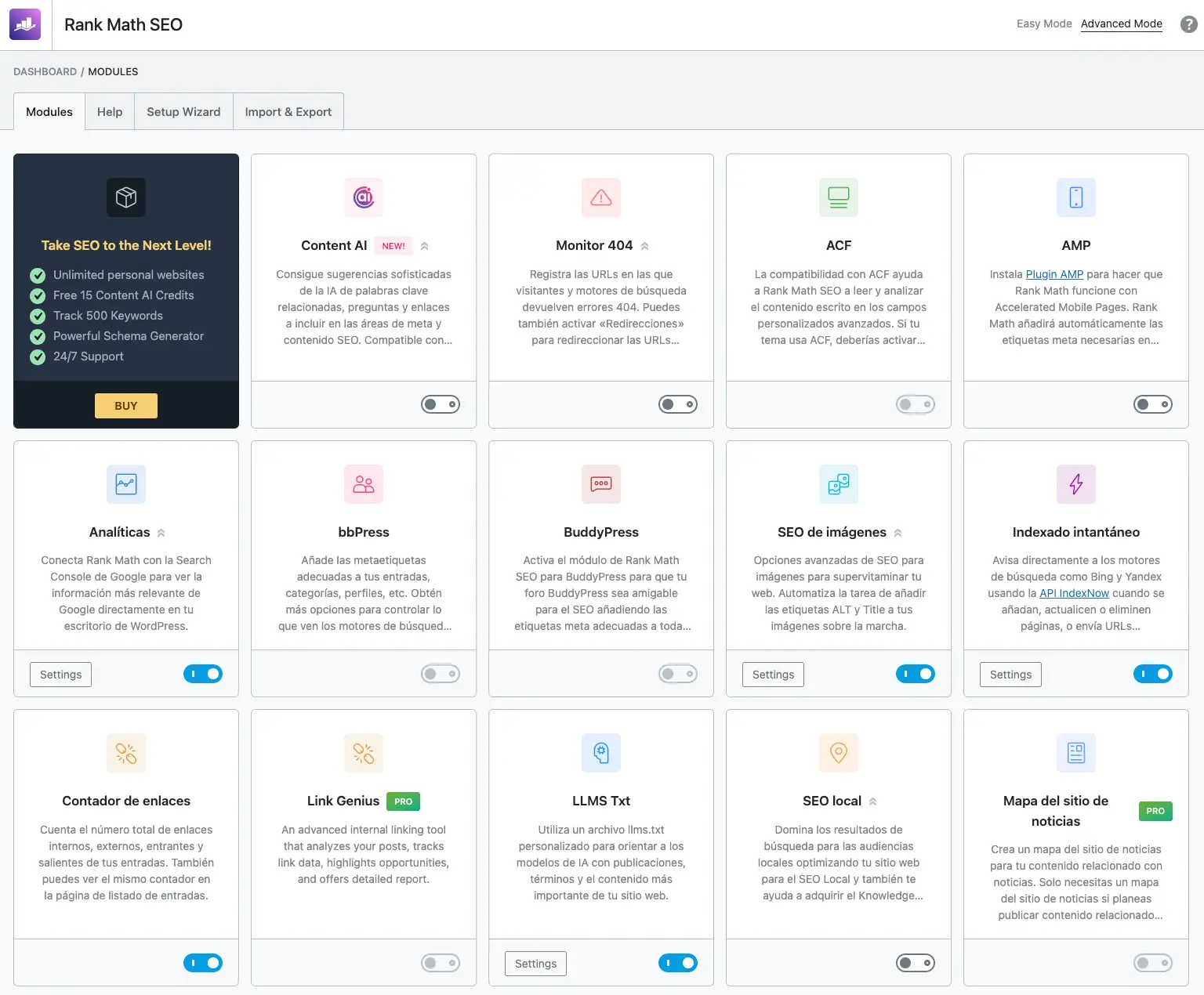The height and width of the screenshot is (995, 1204).
Task: Disable the Analíticas module toggle
Action: (203, 674)
